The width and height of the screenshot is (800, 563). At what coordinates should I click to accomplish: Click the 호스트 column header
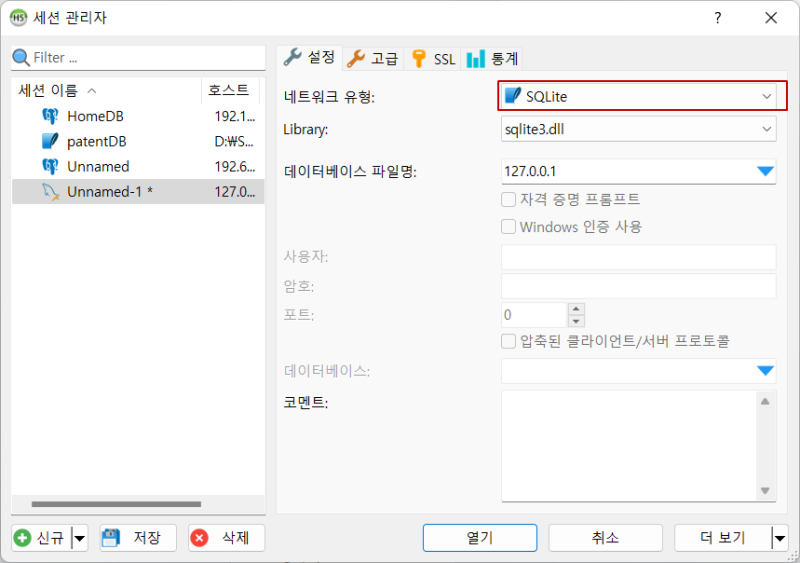[x=231, y=90]
